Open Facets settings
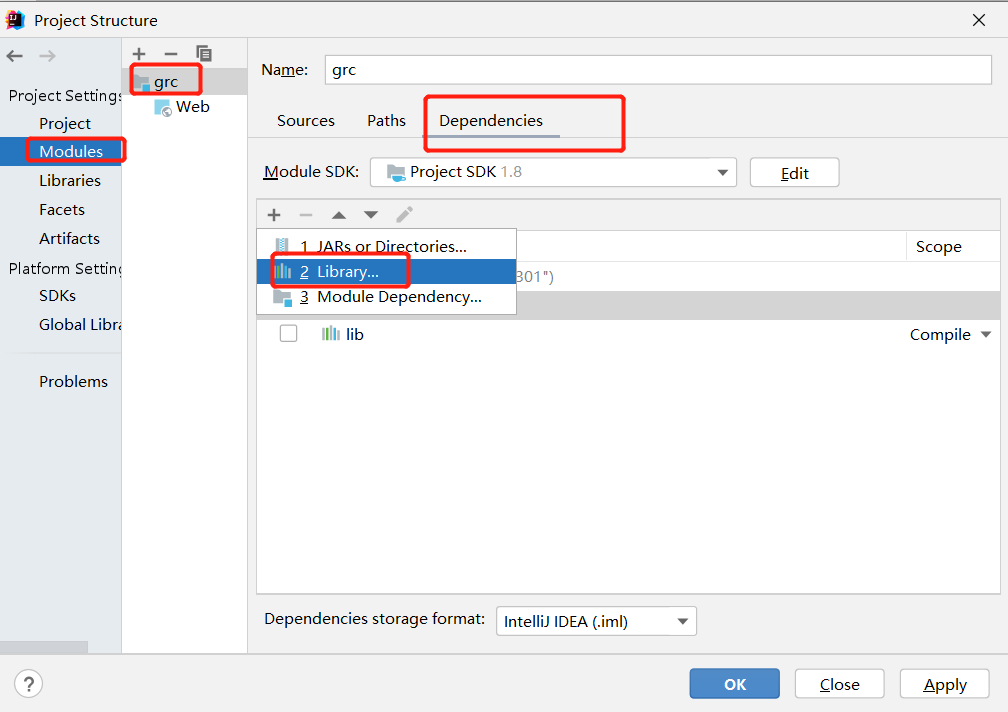Viewport: 1008px width, 712px height. point(62,209)
